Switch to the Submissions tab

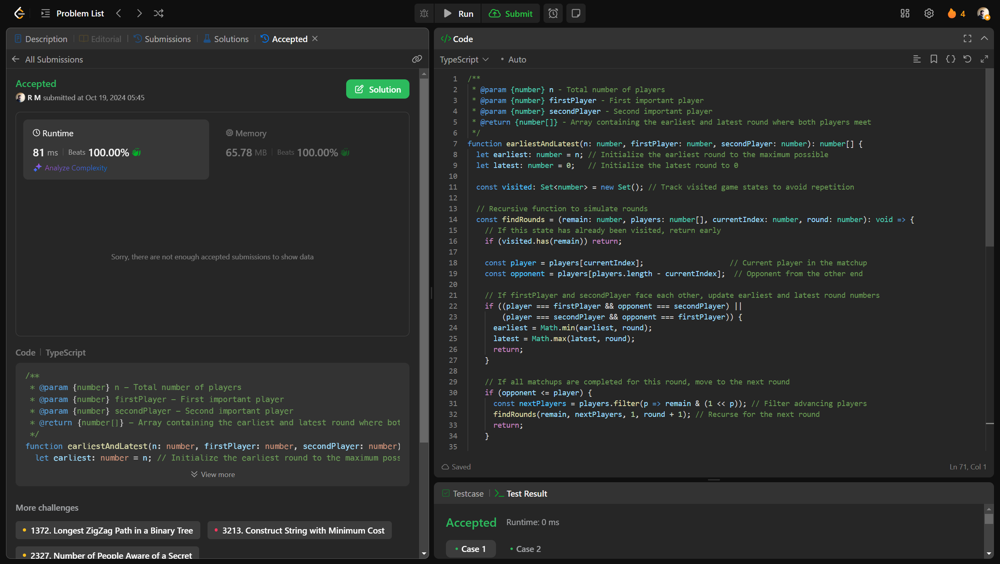(161, 39)
